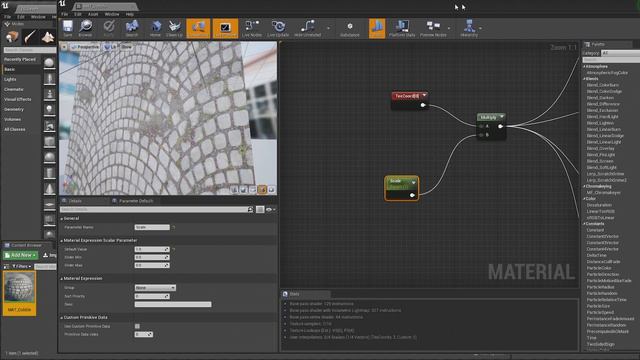Click the Apply checkmark toolbar icon
The width and height of the screenshot is (640, 360).
pos(109,28)
